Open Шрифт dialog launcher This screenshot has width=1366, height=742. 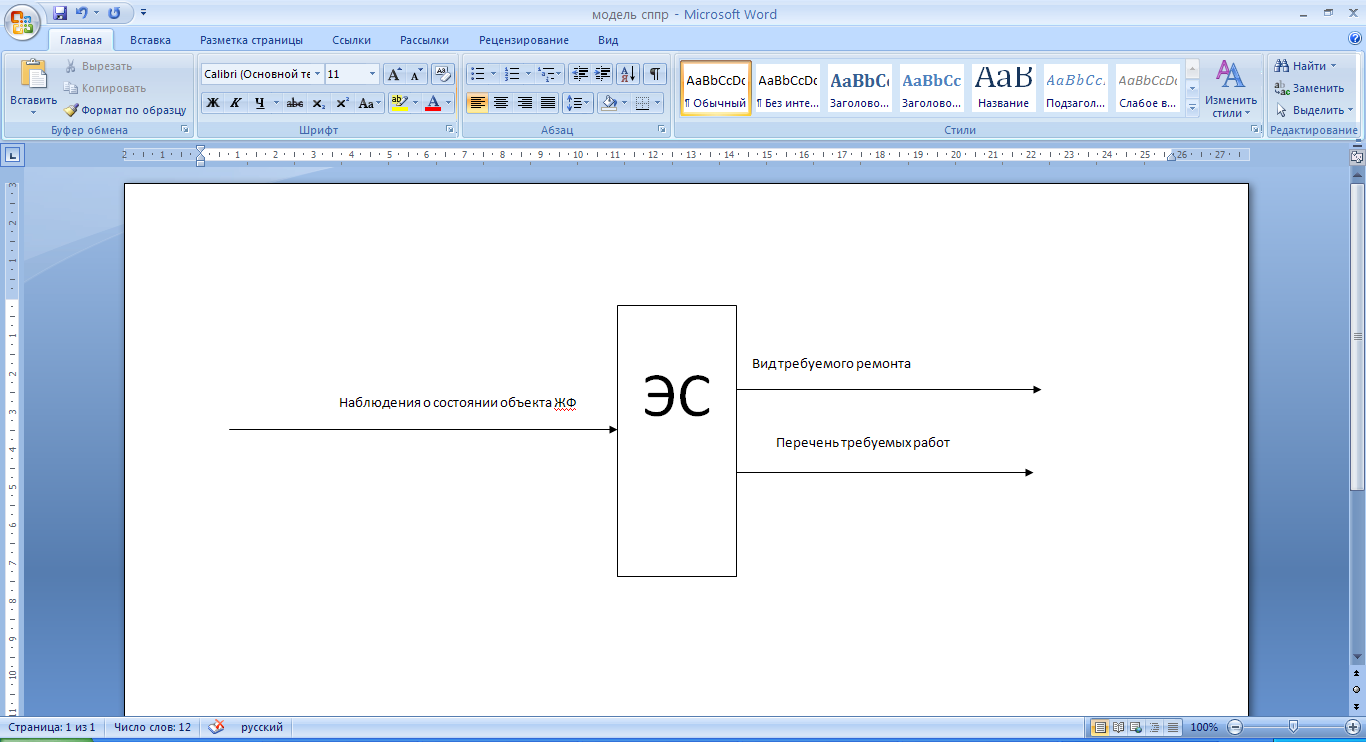[450, 130]
